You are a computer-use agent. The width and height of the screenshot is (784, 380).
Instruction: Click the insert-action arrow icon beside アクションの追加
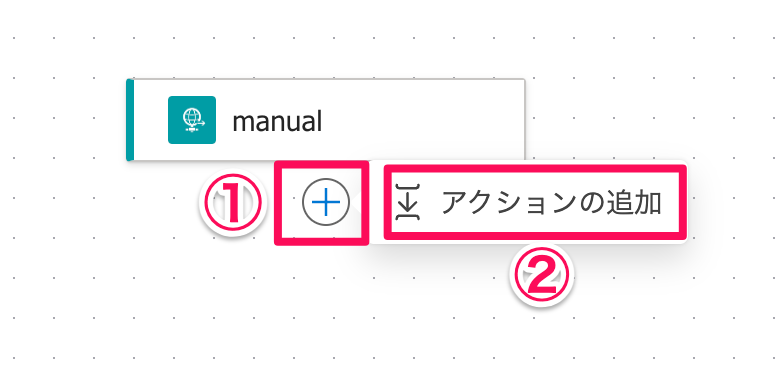click(408, 202)
